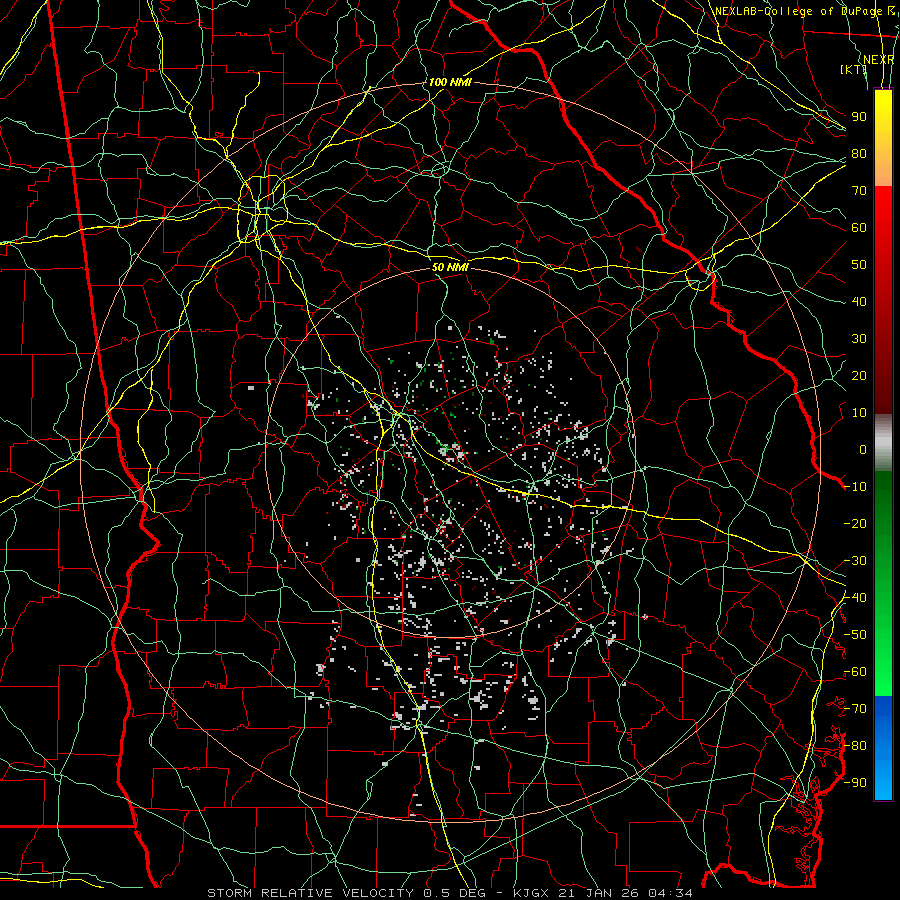Click the 100 NMI range ring label
Viewport: 900px width, 900px height.
point(450,82)
